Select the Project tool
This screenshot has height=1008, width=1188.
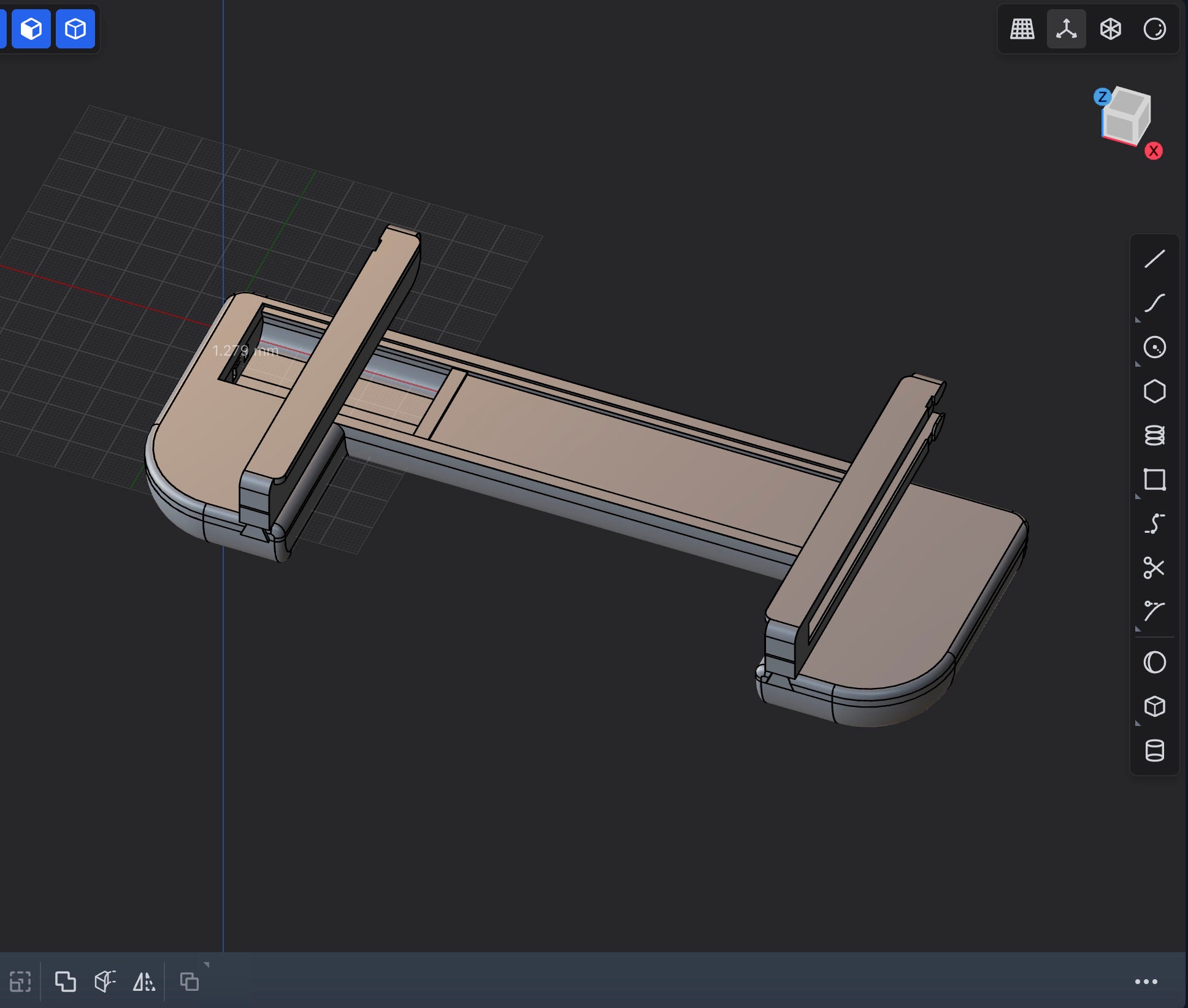pos(1155,611)
